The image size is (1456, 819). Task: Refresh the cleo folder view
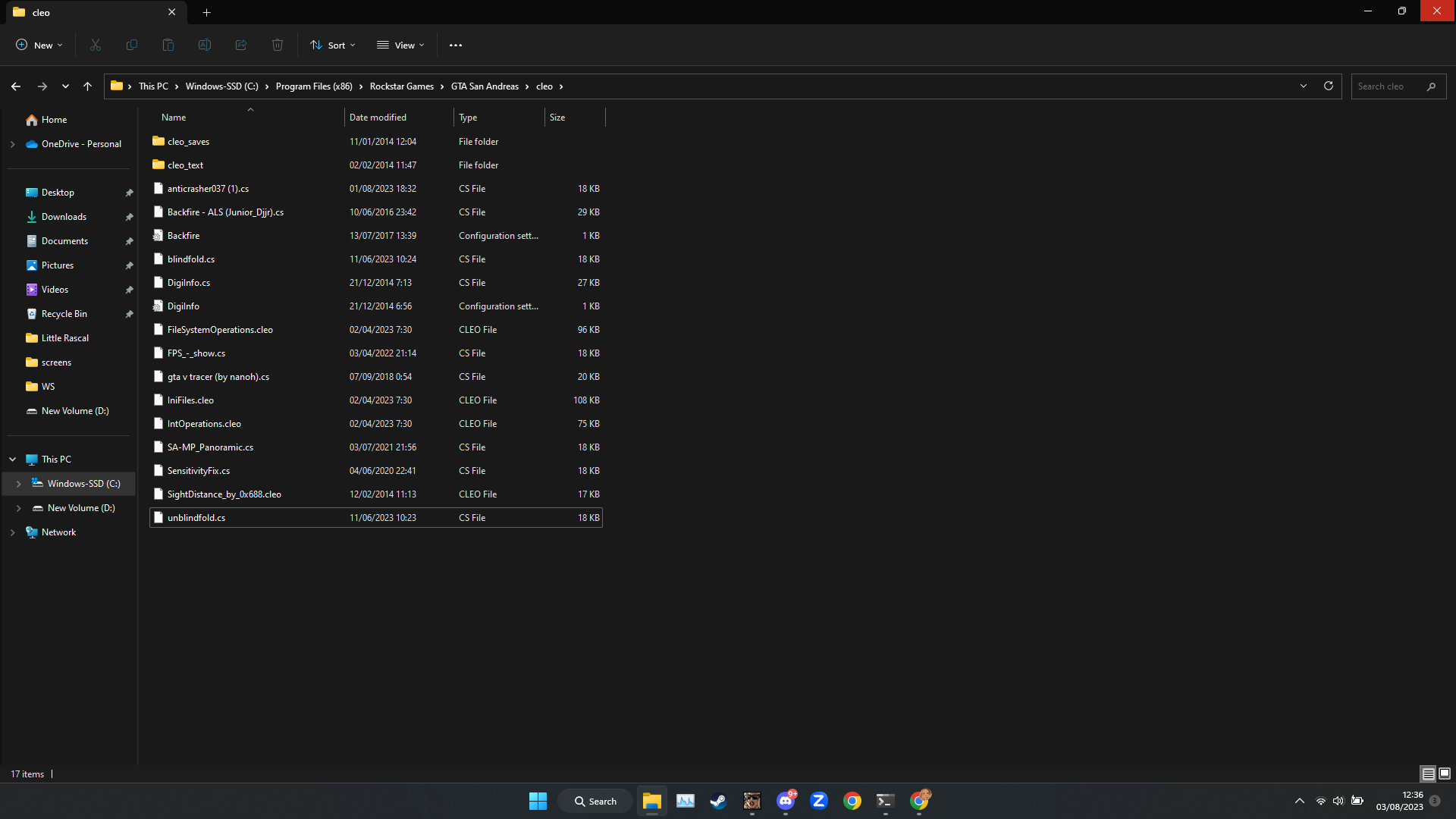[x=1329, y=86]
